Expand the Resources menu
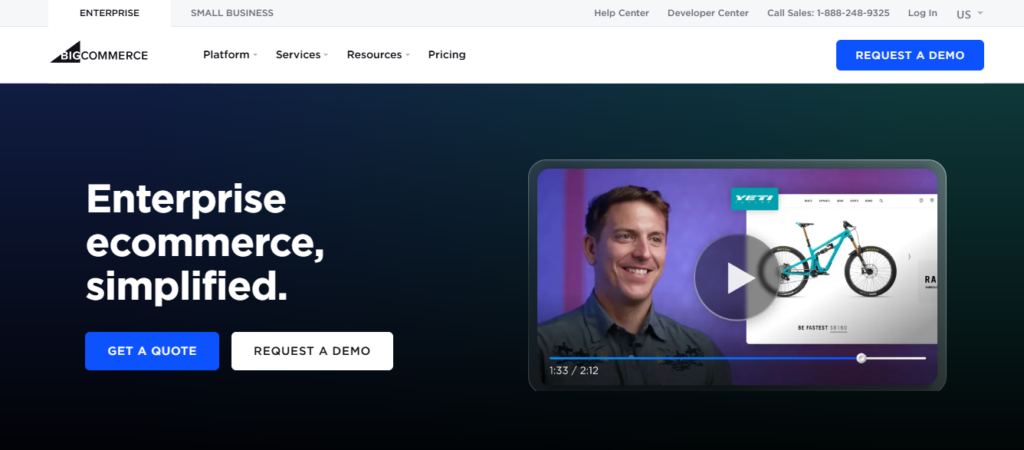The width and height of the screenshot is (1024, 450). 377,55
